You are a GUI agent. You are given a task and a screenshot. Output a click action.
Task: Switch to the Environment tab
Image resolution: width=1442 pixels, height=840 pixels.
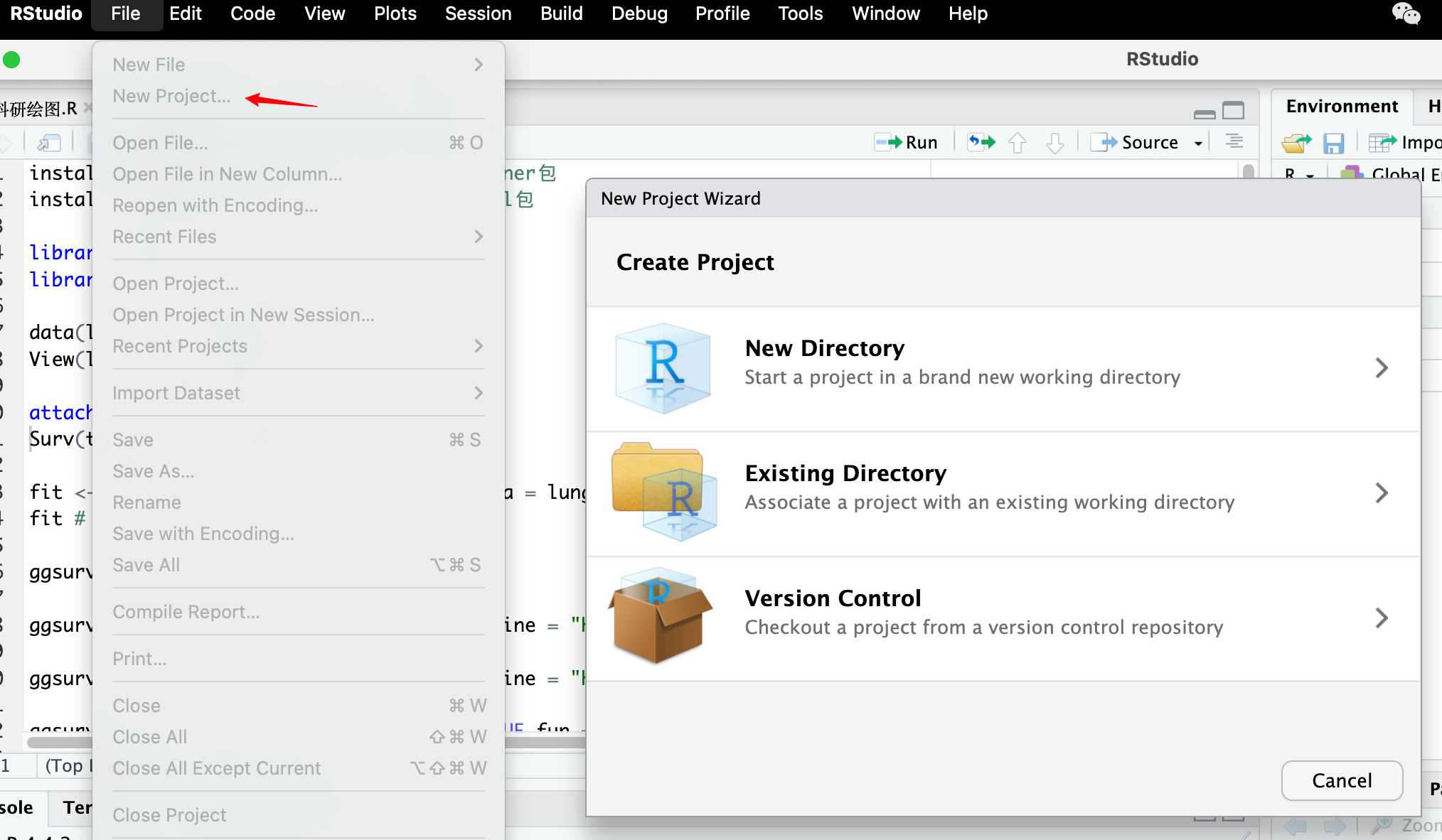tap(1342, 106)
